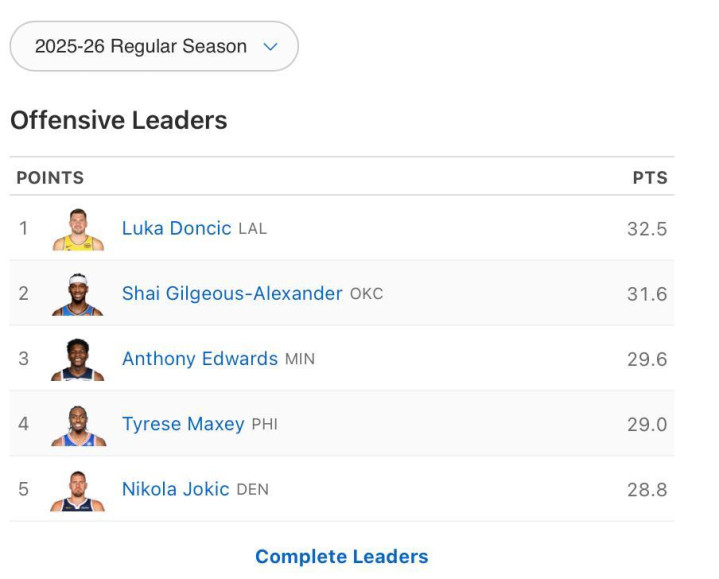
Task: Open the 2025-26 Regular Season dropdown
Action: tap(154, 46)
